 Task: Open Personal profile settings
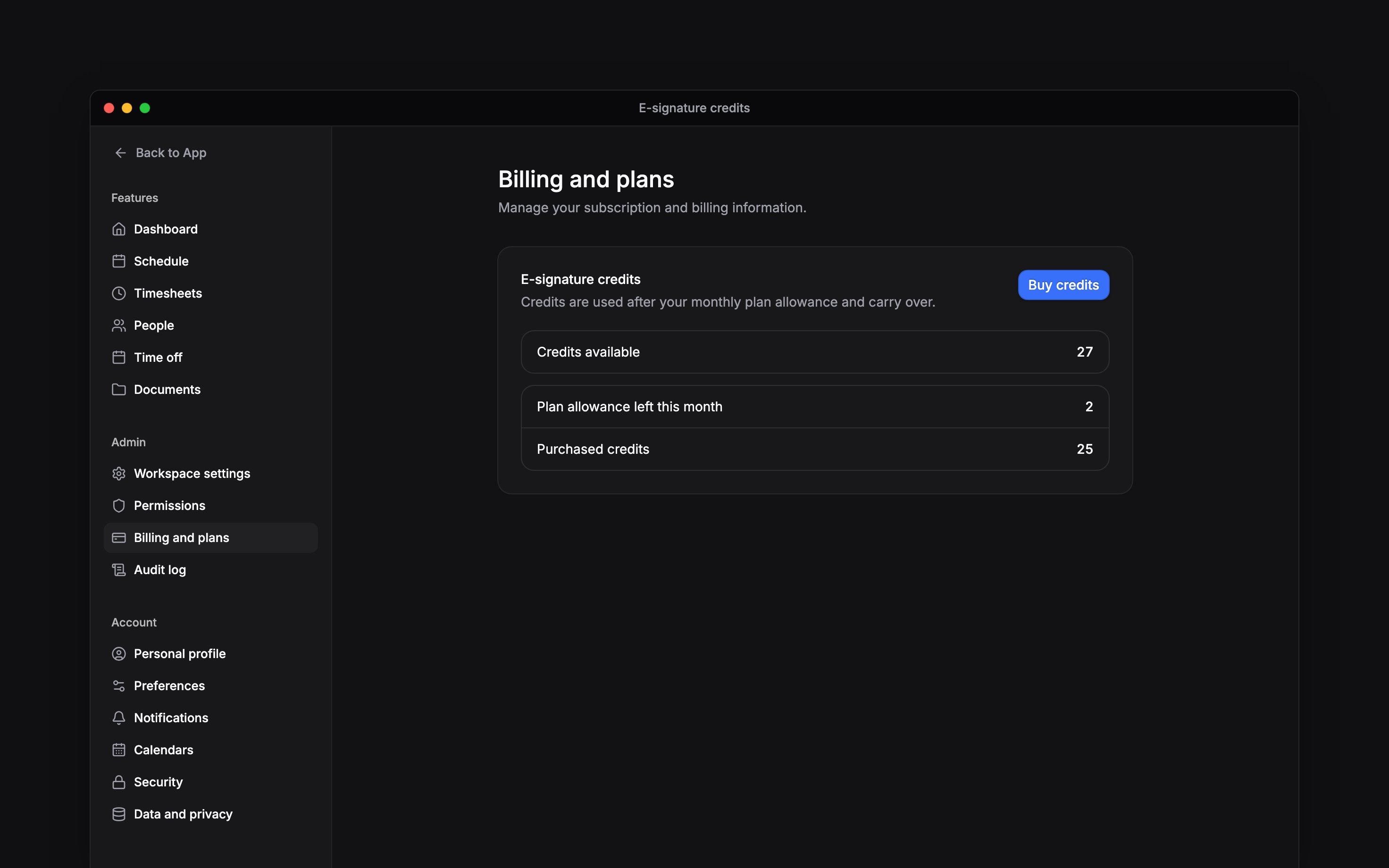pyautogui.click(x=210, y=654)
